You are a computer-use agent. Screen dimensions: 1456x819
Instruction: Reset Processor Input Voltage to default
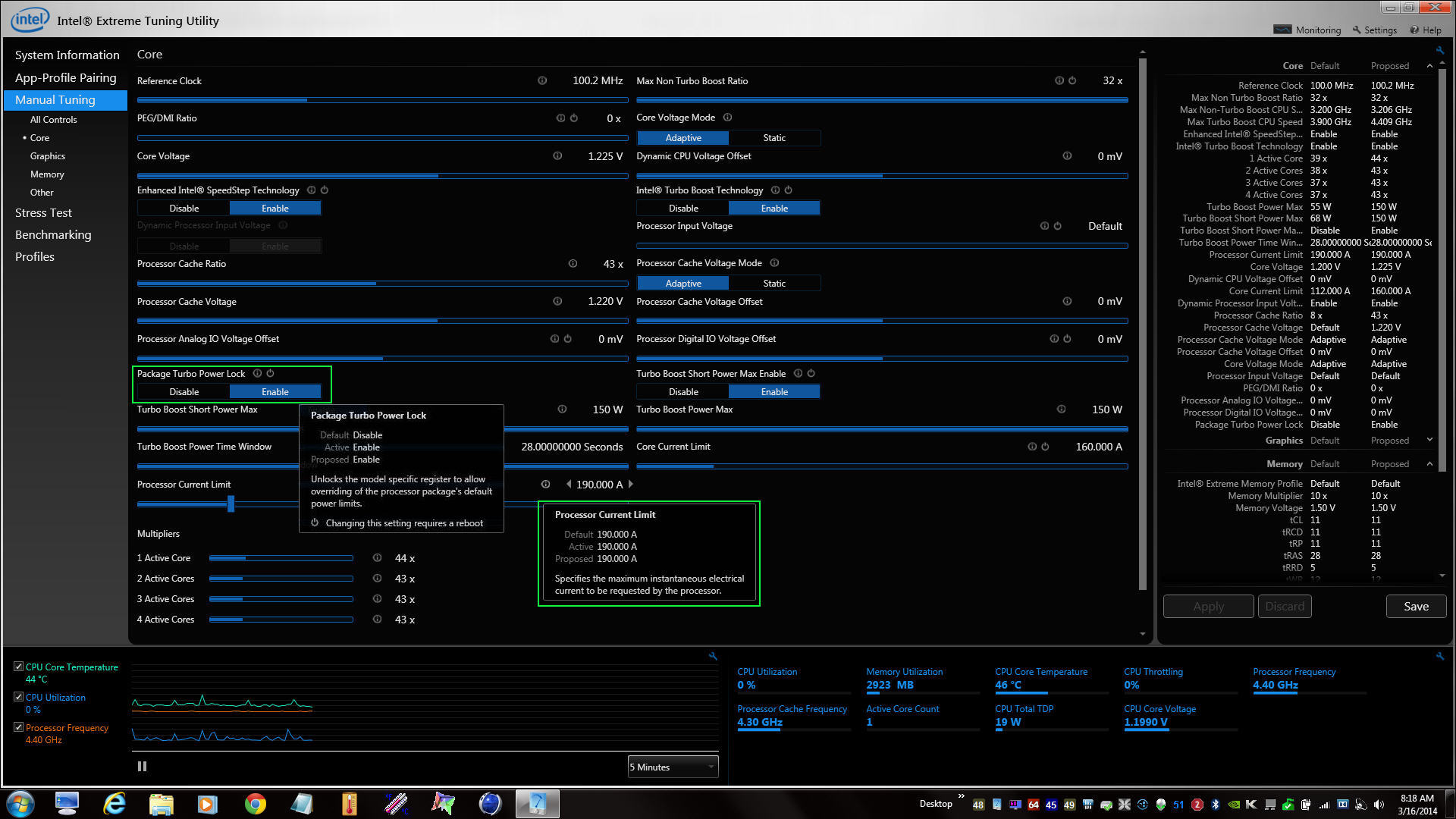tap(1058, 226)
